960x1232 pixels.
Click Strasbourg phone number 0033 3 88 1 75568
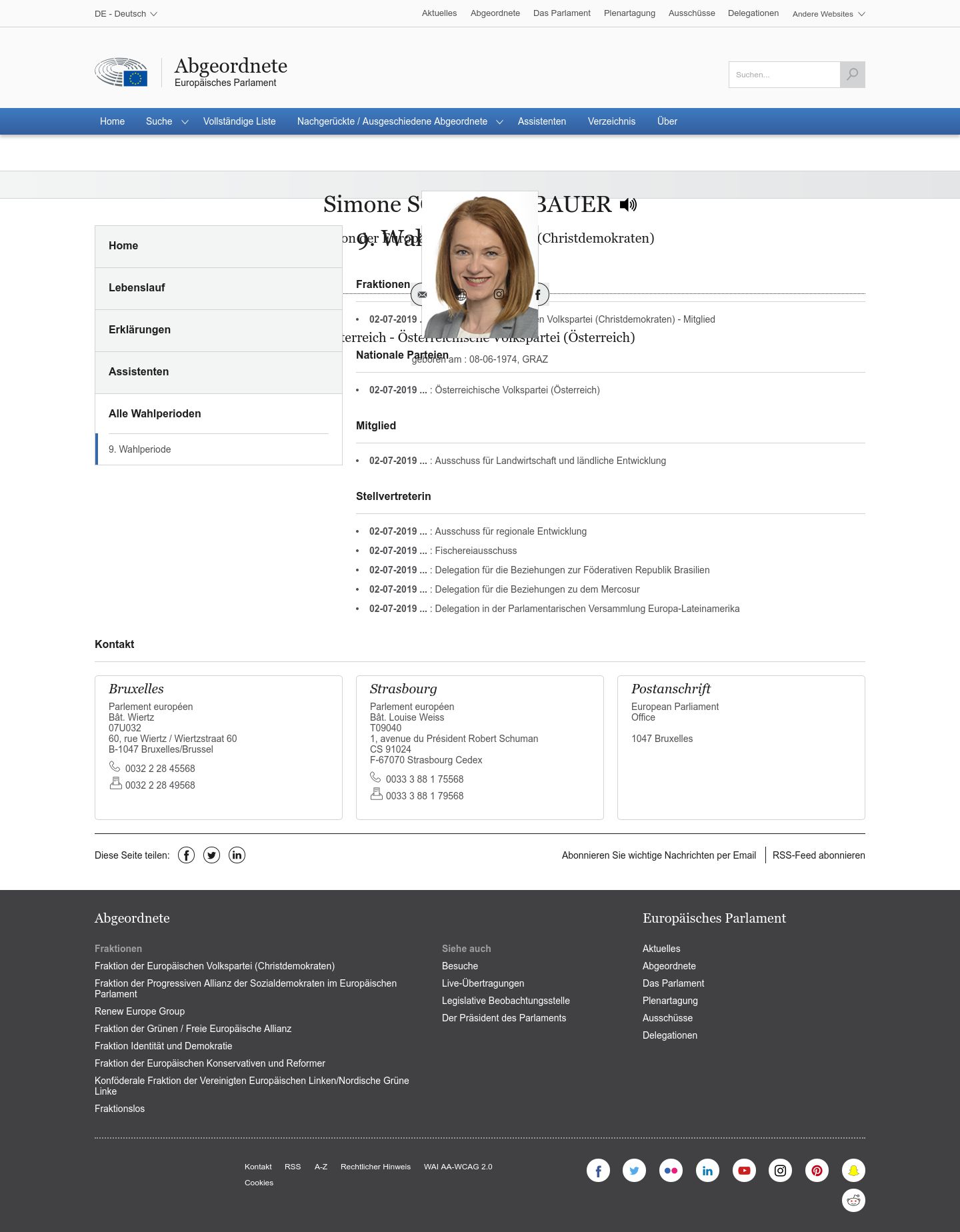coord(425,779)
